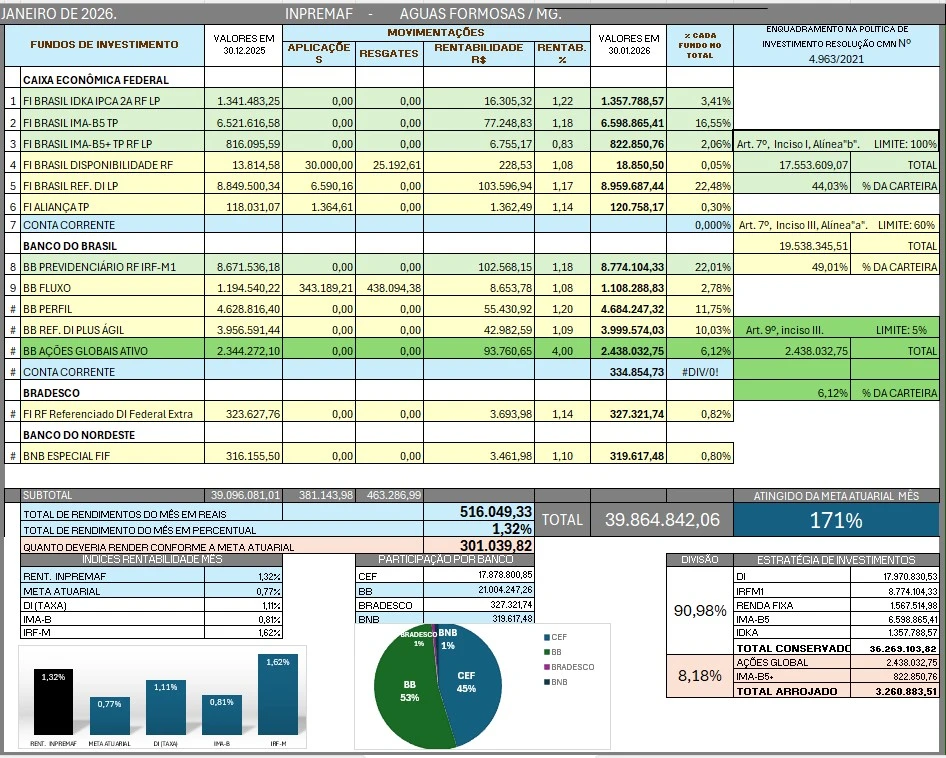Image resolution: width=946 pixels, height=758 pixels.
Task: Select the 90,98% divisão cell
Action: tap(699, 610)
